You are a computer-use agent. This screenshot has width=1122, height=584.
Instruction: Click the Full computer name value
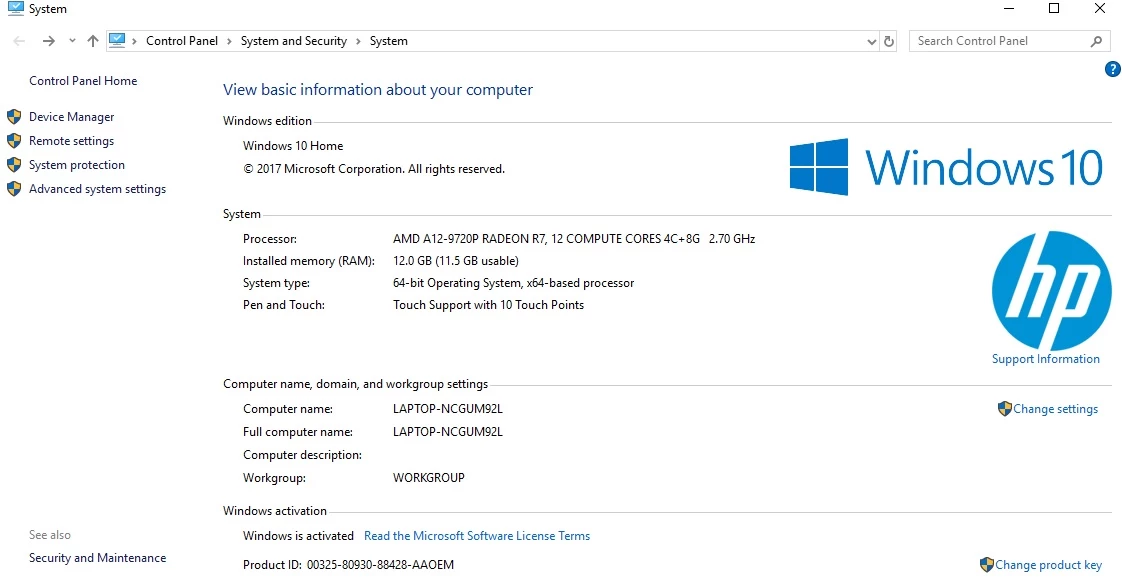[x=448, y=432]
